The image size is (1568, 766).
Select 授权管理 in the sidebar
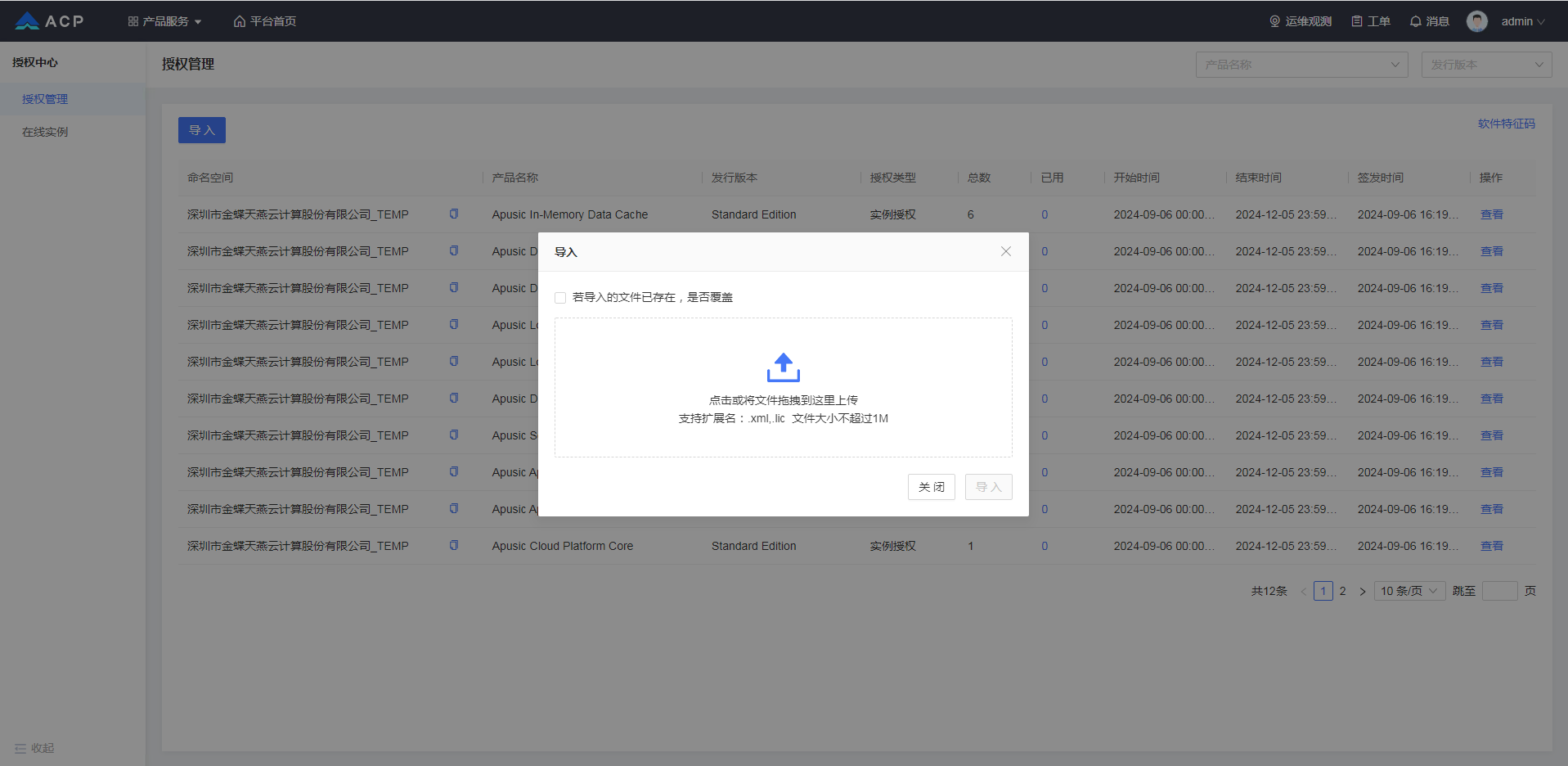pos(73,99)
